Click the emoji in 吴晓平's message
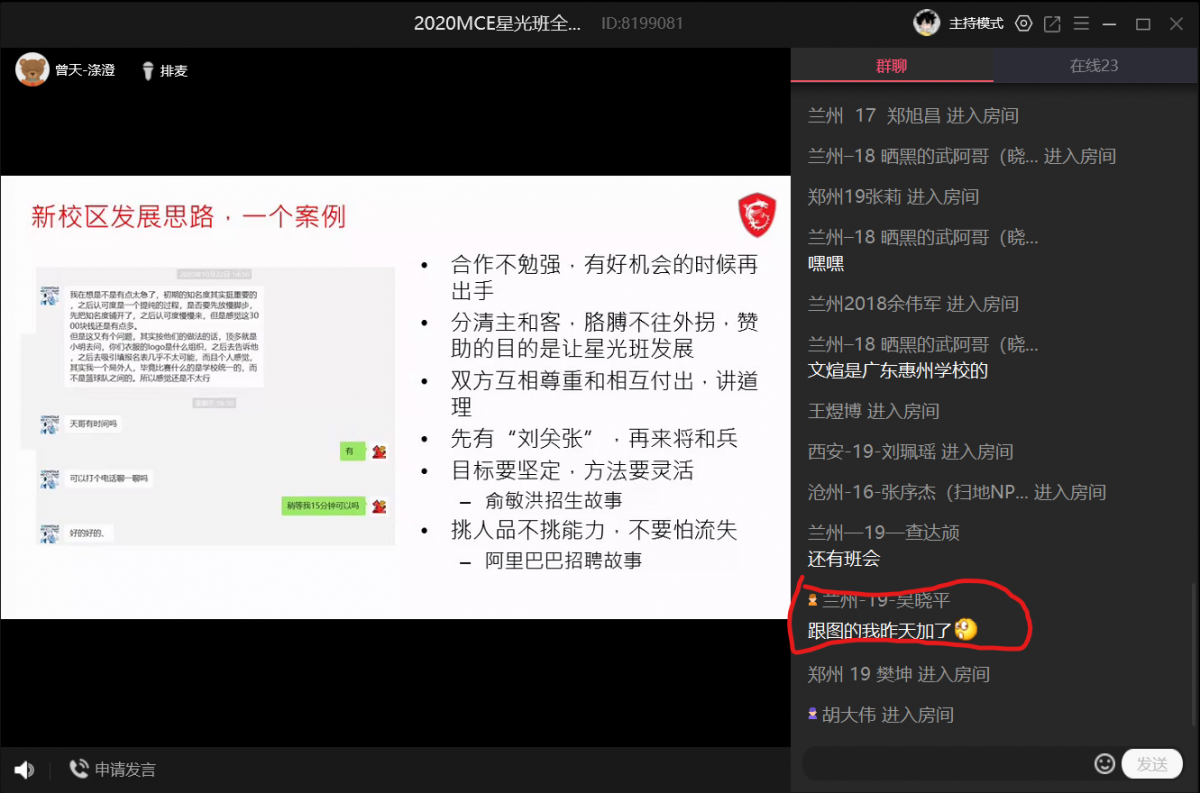Viewport: 1200px width, 793px height. [x=965, y=630]
